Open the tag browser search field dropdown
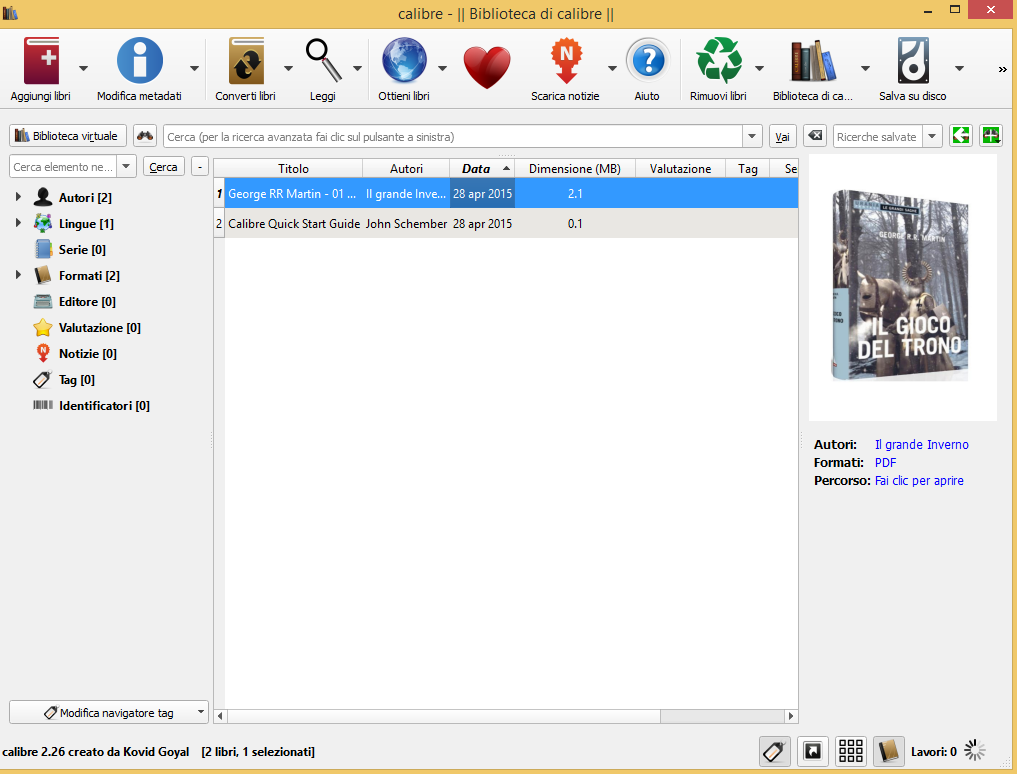This screenshot has height=774, width=1017. pos(126,167)
